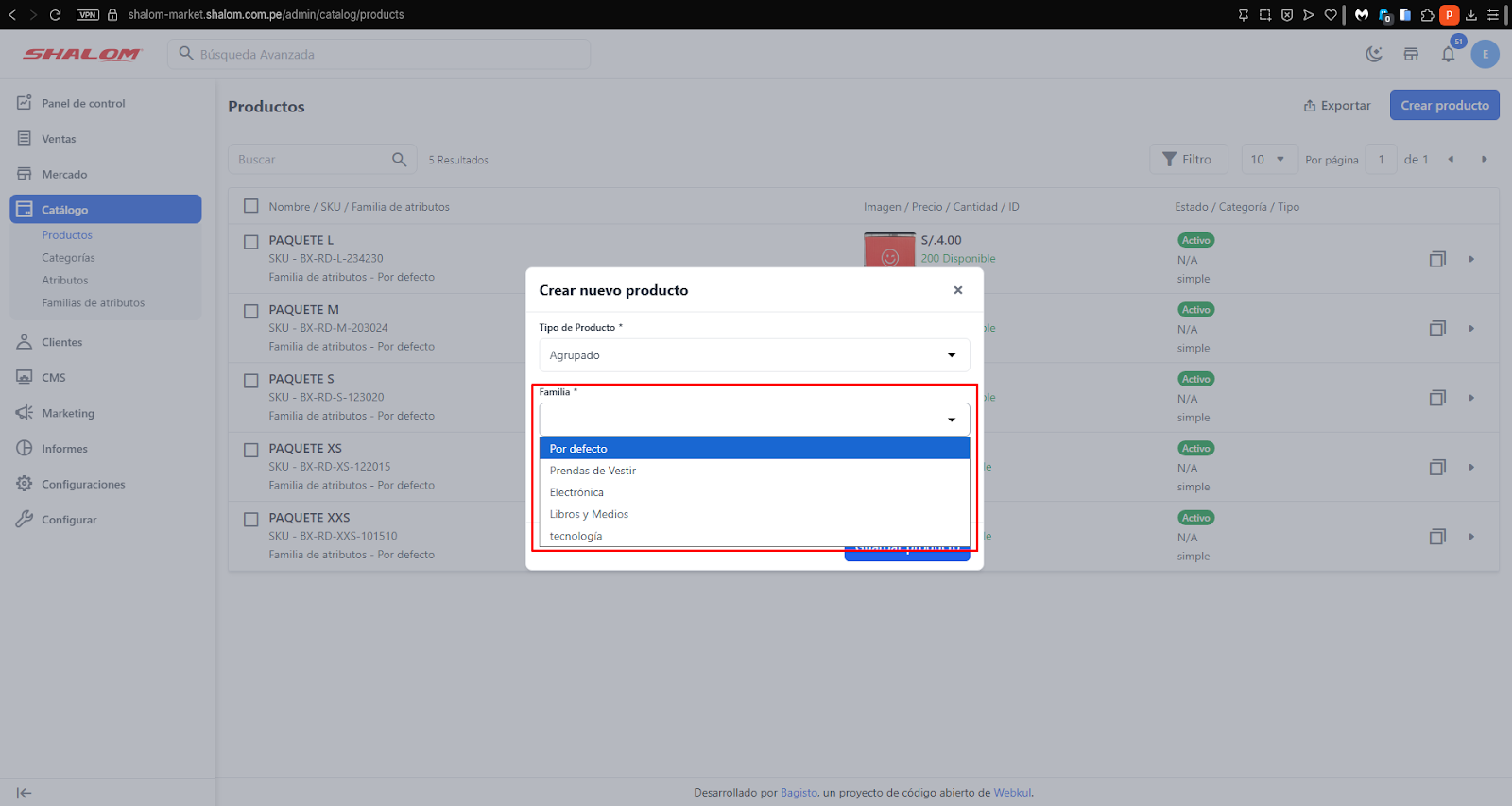Click the search magnifier in Buscar field
This screenshot has width=1512, height=806.
pyautogui.click(x=400, y=160)
